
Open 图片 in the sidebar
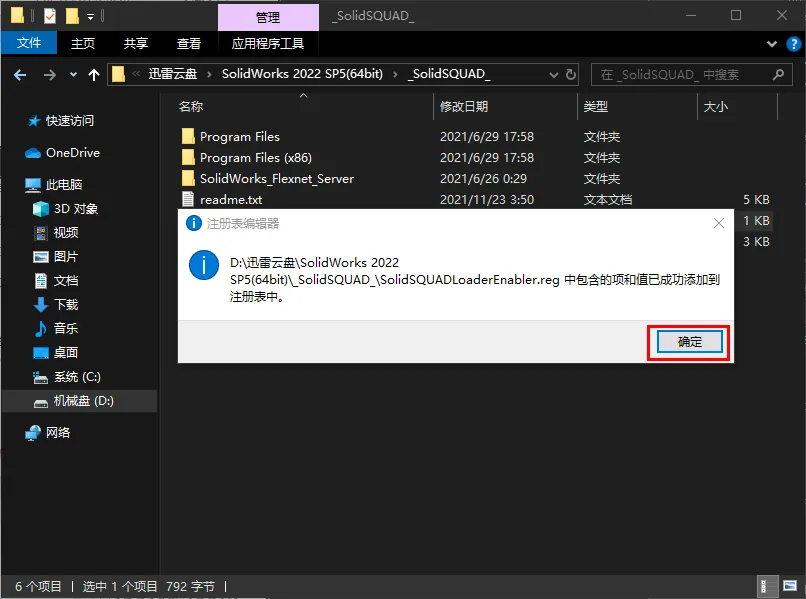click(x=66, y=257)
